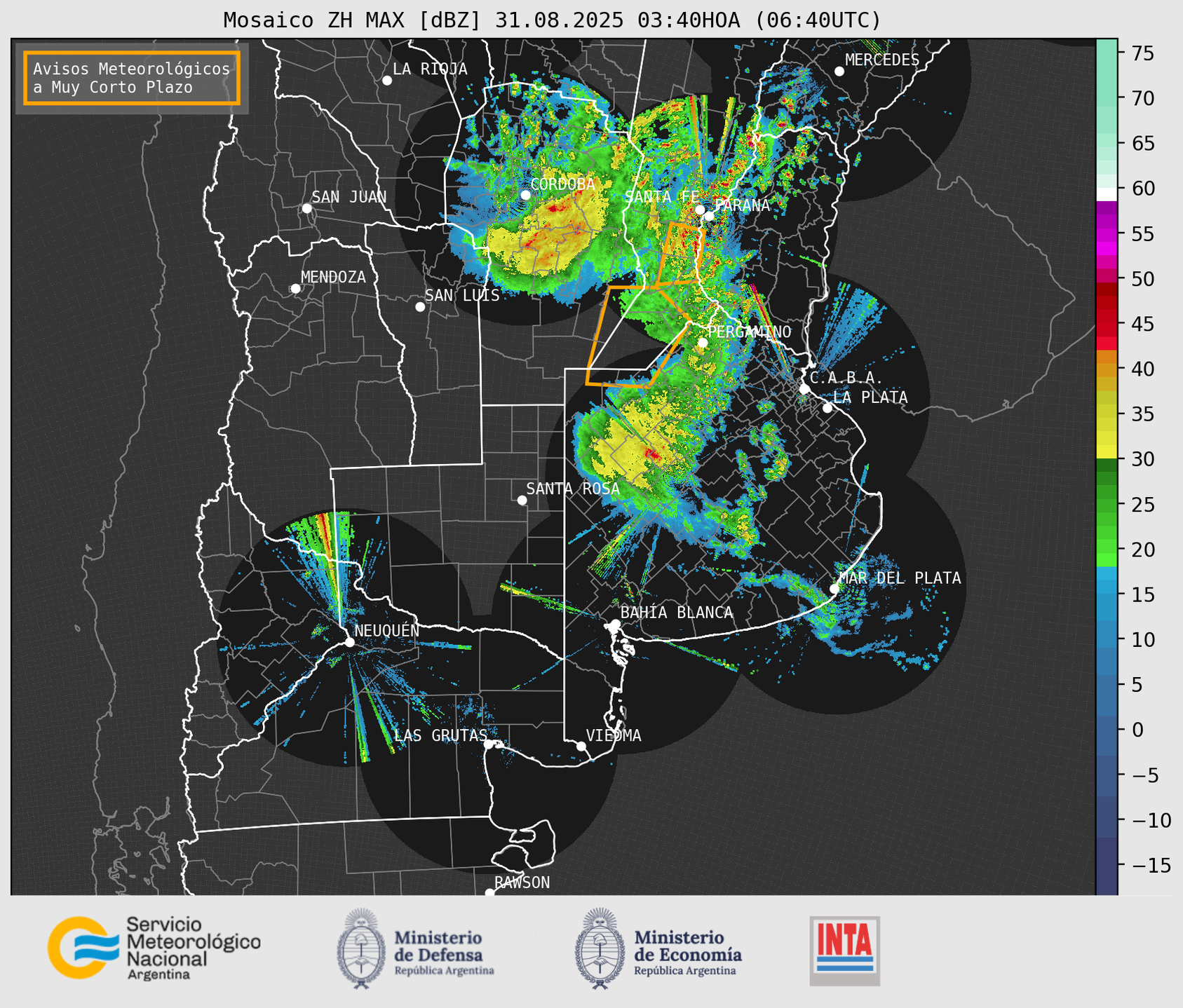1183x1008 pixels.
Task: Click the MAR DEL PLATA city label
Action: pyautogui.click(x=900, y=578)
